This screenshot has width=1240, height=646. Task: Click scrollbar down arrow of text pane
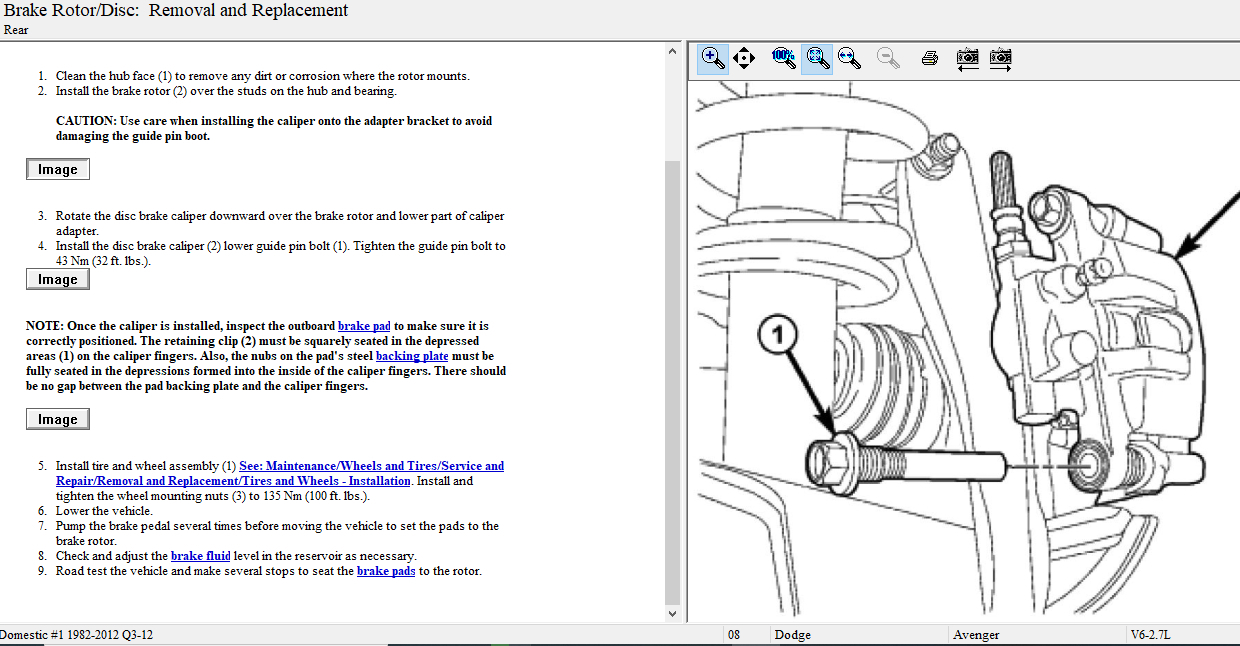672,613
